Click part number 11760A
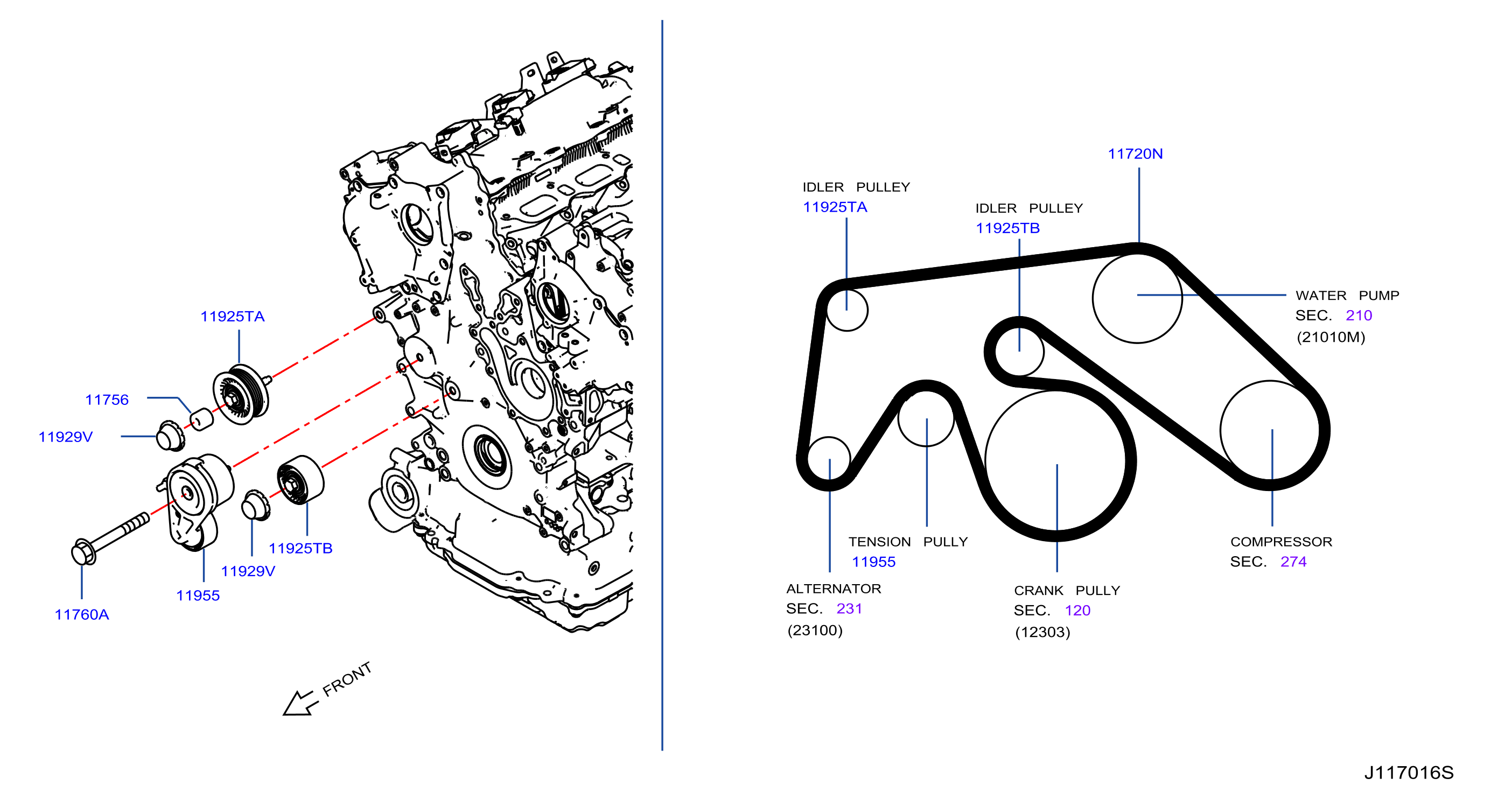The height and width of the screenshot is (799, 1512). click(x=82, y=615)
